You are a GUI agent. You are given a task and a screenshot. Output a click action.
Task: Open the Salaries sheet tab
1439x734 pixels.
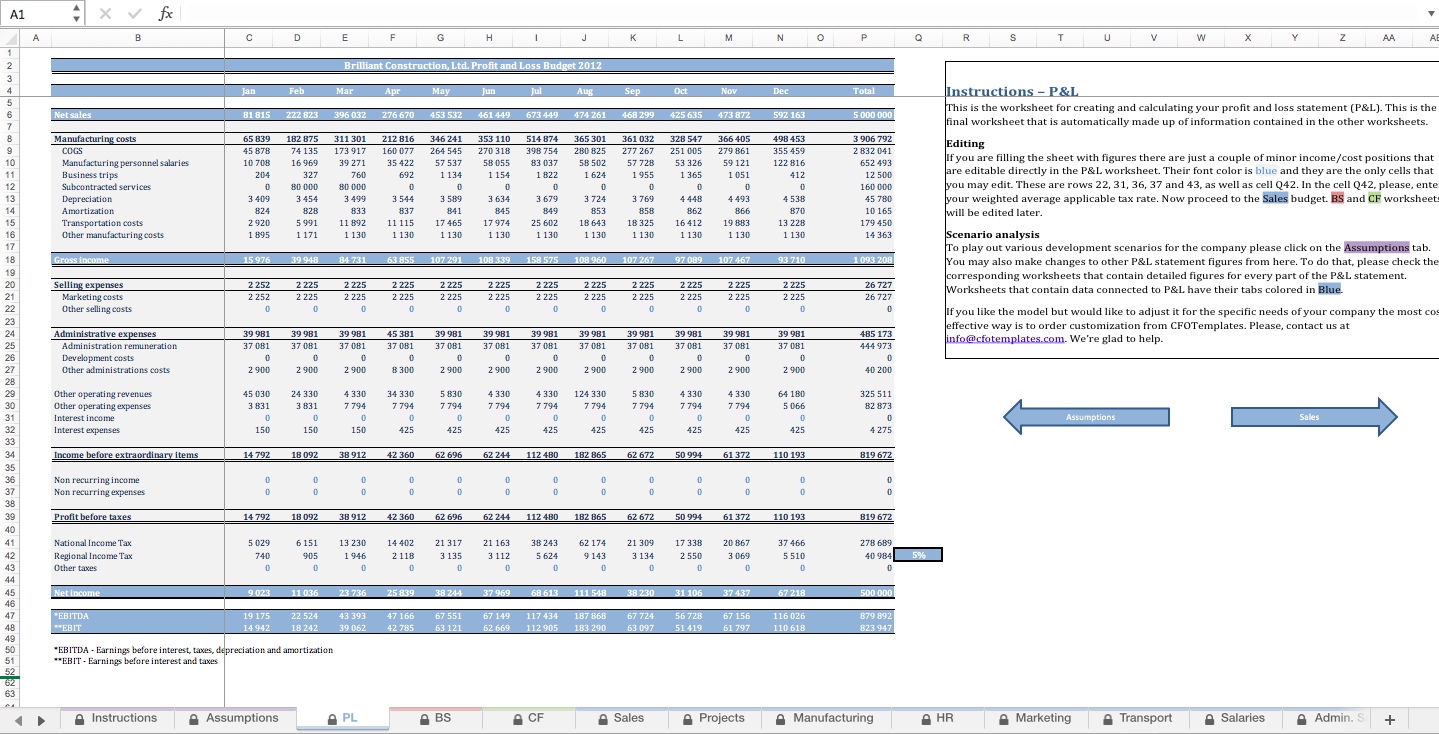point(1235,718)
